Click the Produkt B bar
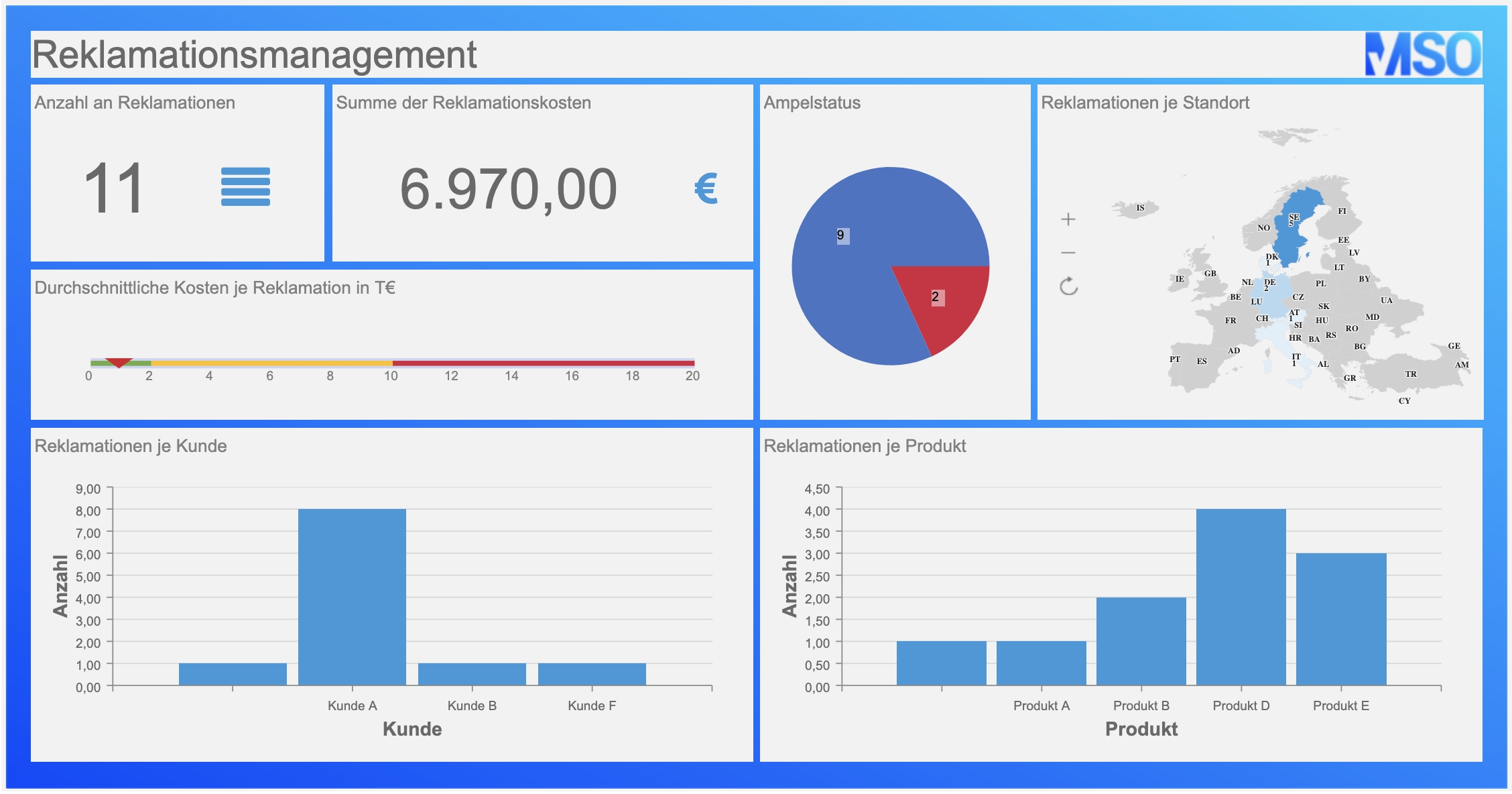The width and height of the screenshot is (1512, 794). tap(1141, 641)
